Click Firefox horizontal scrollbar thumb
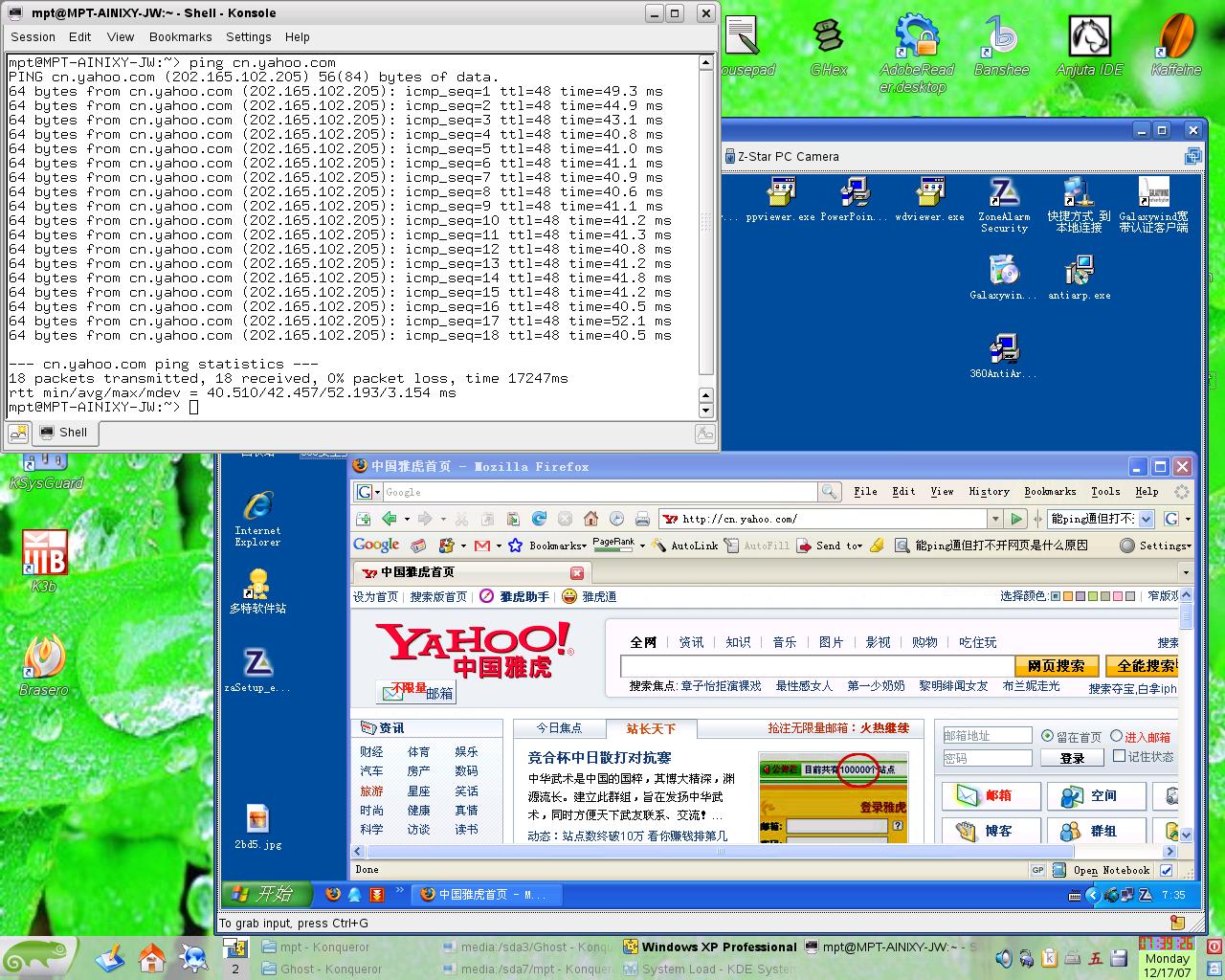 point(721,852)
